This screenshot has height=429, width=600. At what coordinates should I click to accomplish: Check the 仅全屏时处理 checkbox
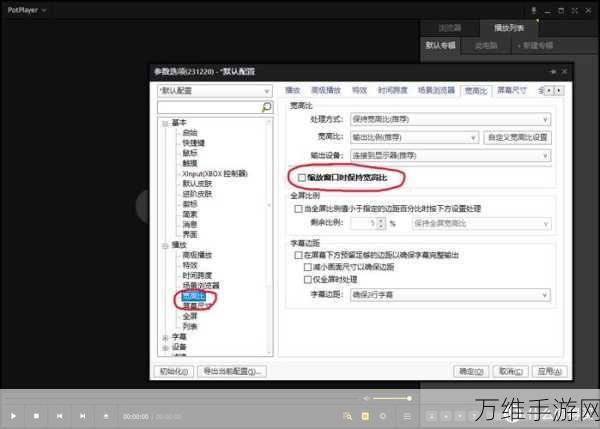[308, 279]
